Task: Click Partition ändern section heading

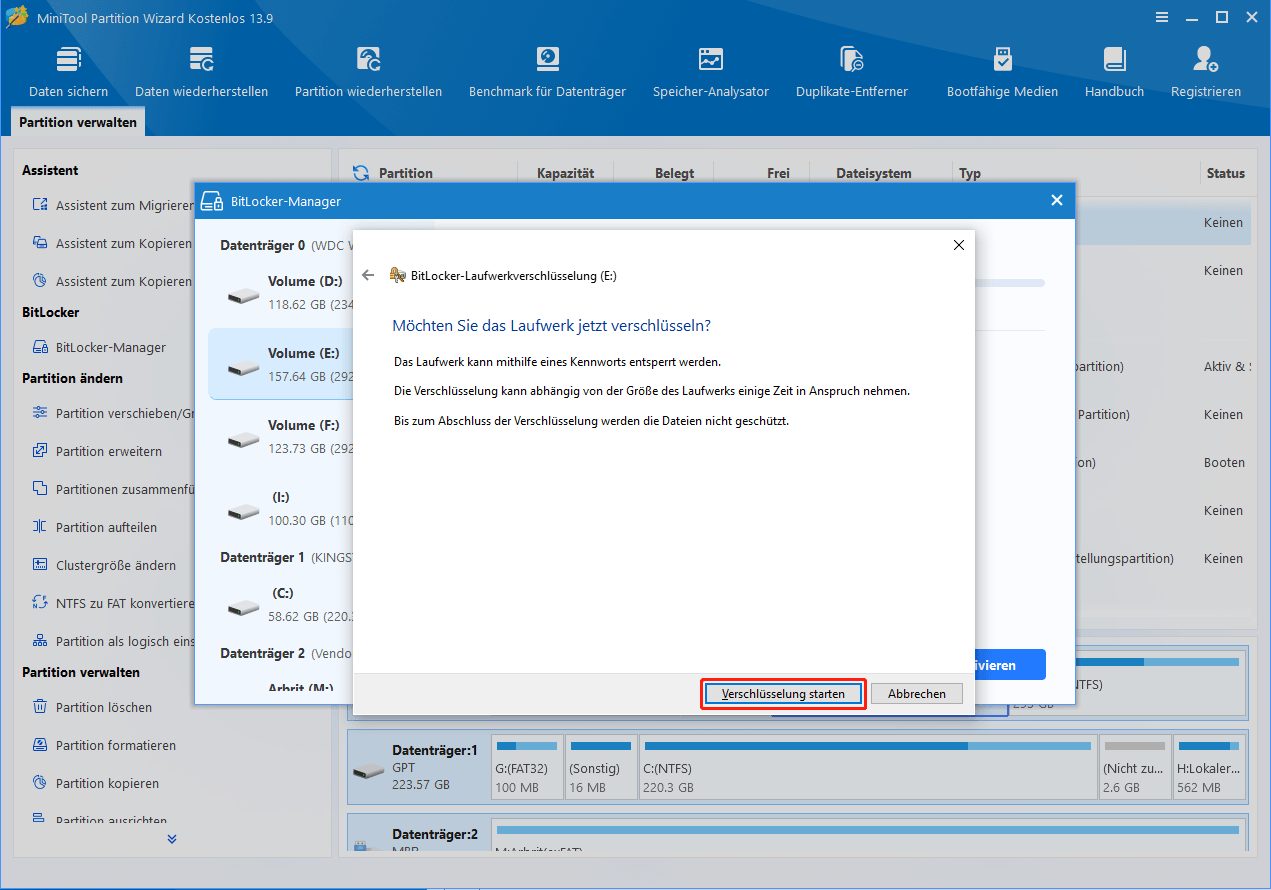Action: pos(72,378)
